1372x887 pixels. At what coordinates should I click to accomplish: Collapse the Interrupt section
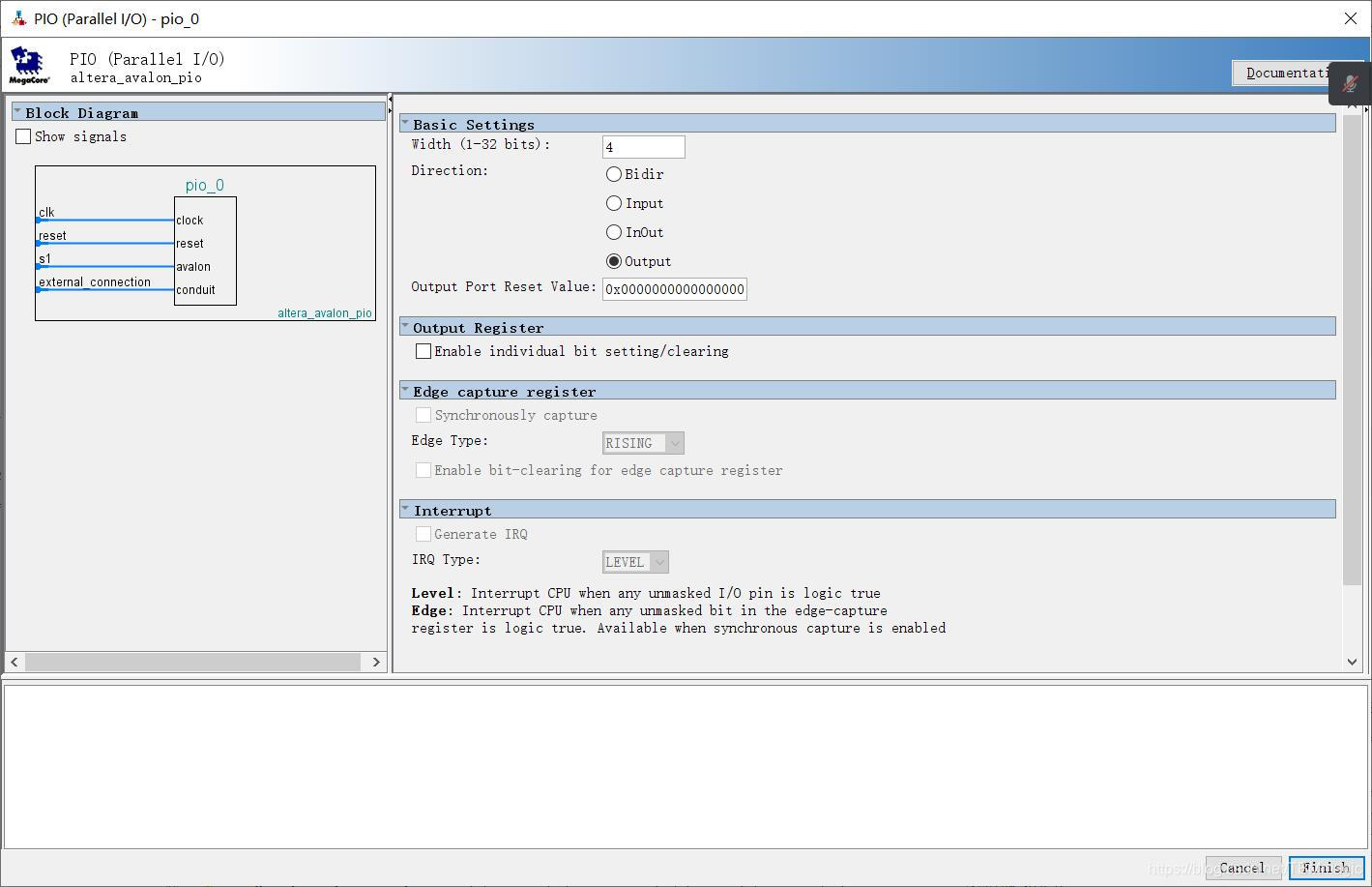pyautogui.click(x=405, y=509)
